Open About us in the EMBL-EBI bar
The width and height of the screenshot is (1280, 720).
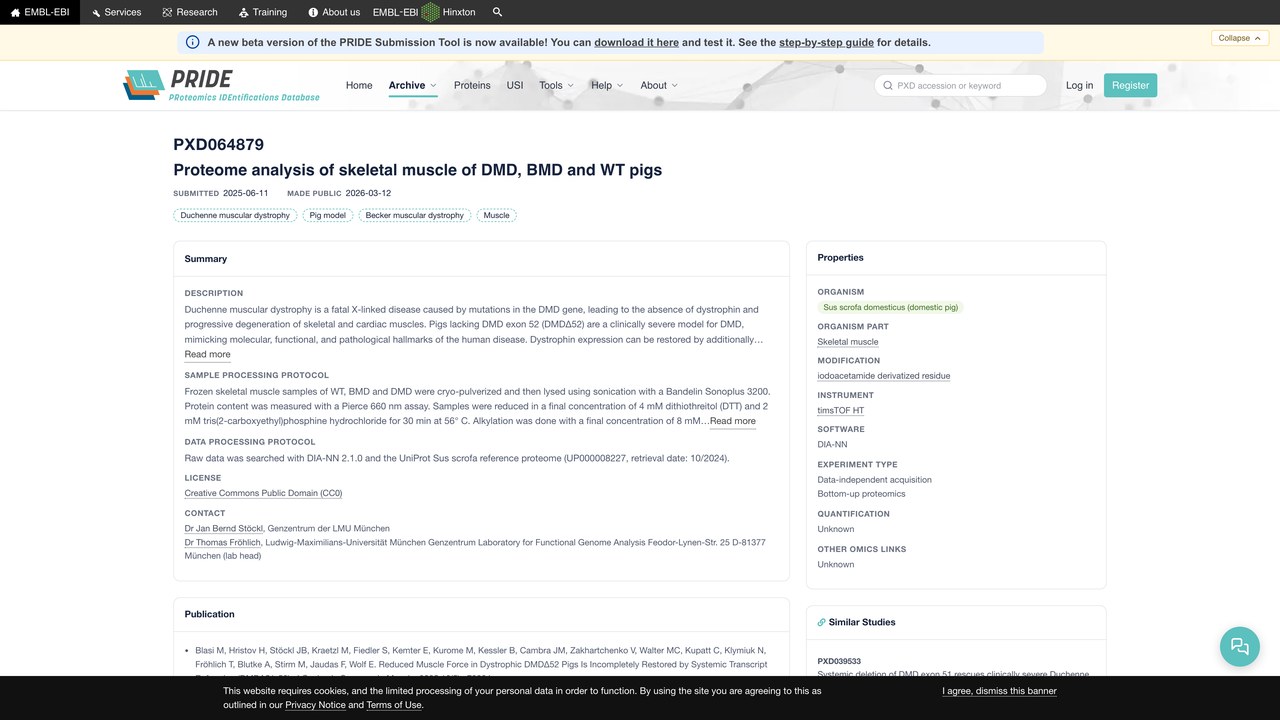coord(334,12)
